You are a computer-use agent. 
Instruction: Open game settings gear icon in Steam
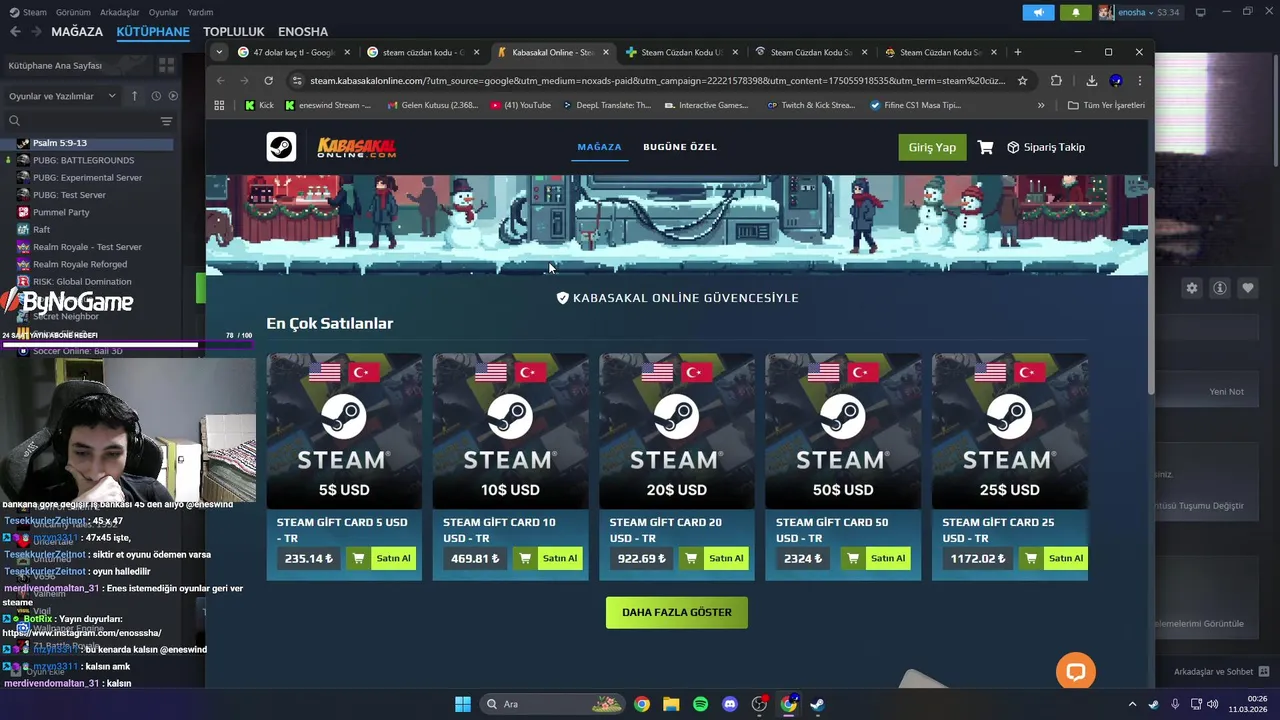point(1191,288)
